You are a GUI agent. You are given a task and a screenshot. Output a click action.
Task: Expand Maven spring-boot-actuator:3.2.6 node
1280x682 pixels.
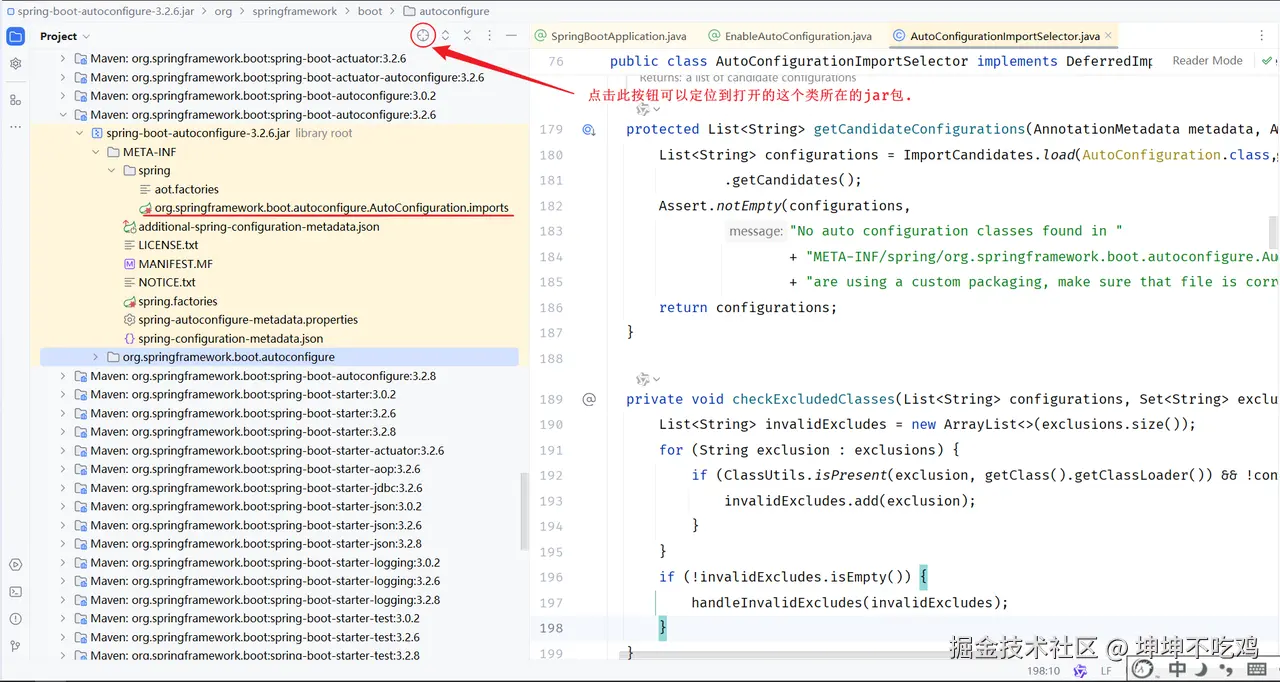[x=63, y=58]
